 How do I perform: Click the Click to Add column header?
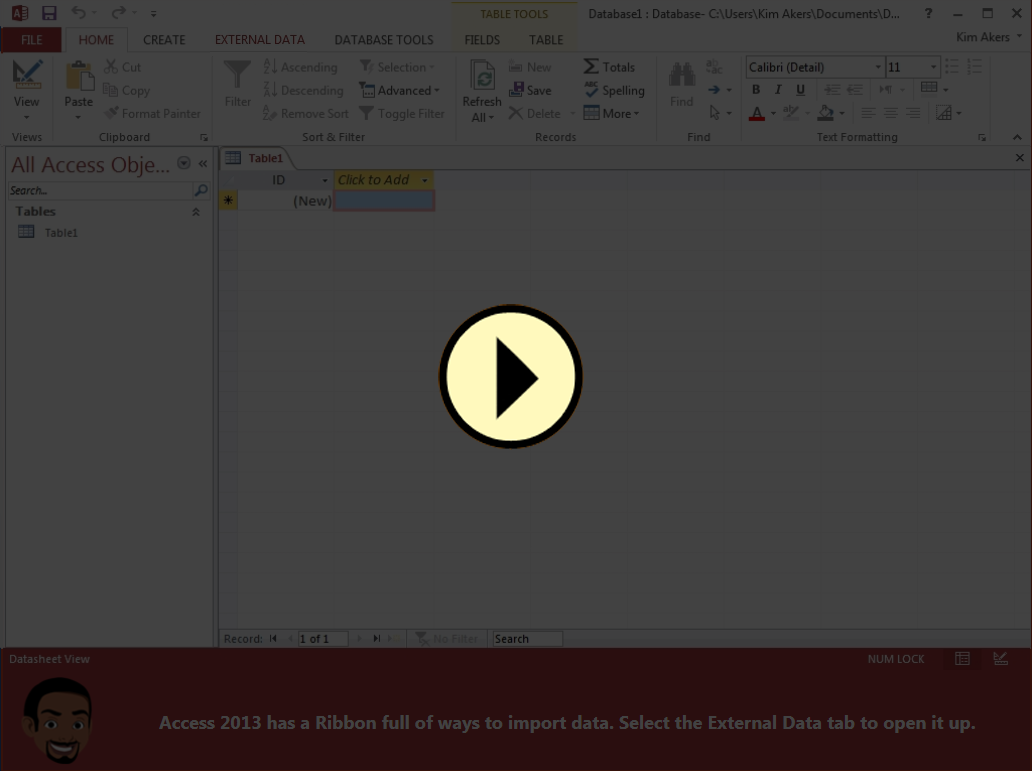(384, 180)
